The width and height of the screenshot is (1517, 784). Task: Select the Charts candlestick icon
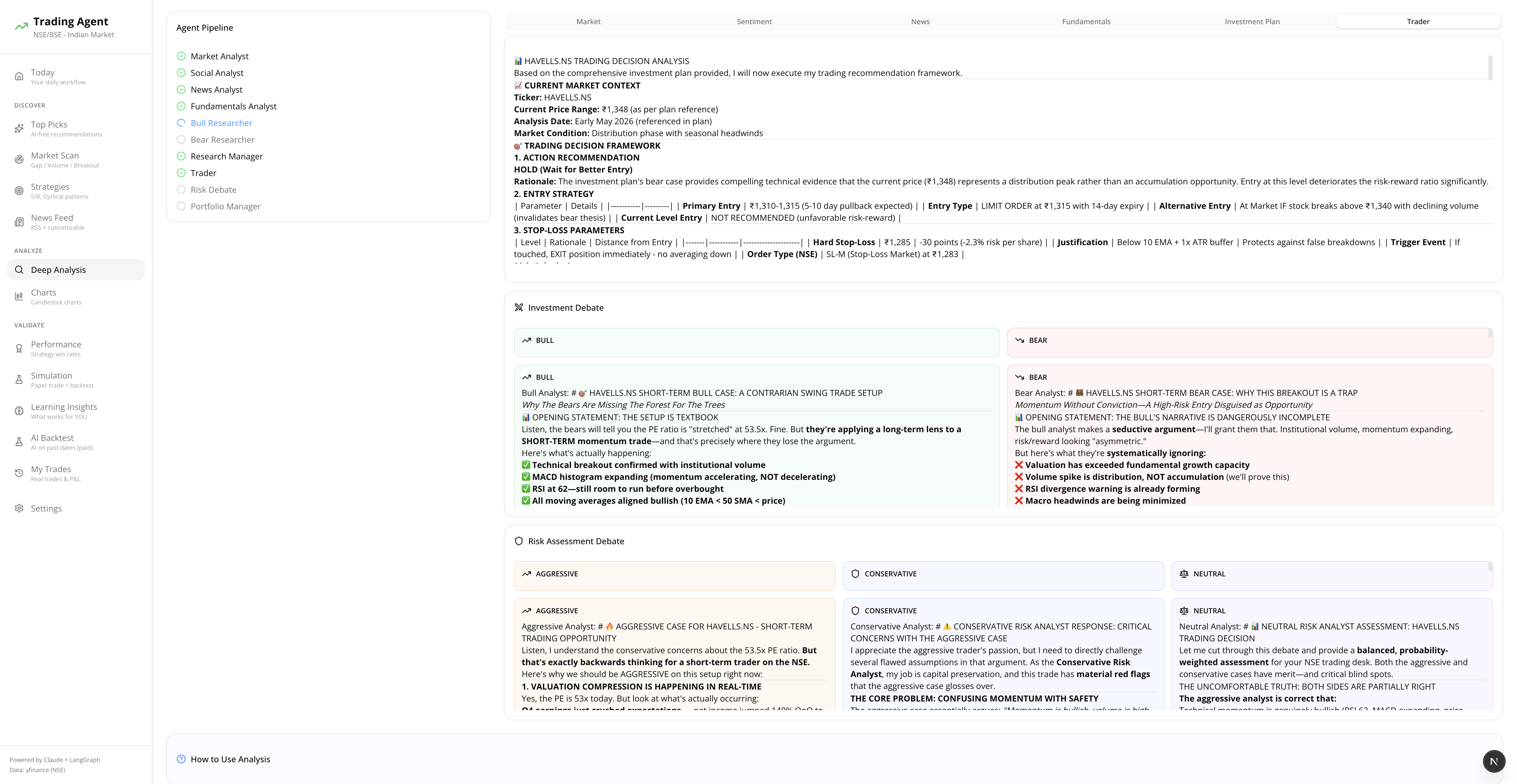[x=19, y=297]
